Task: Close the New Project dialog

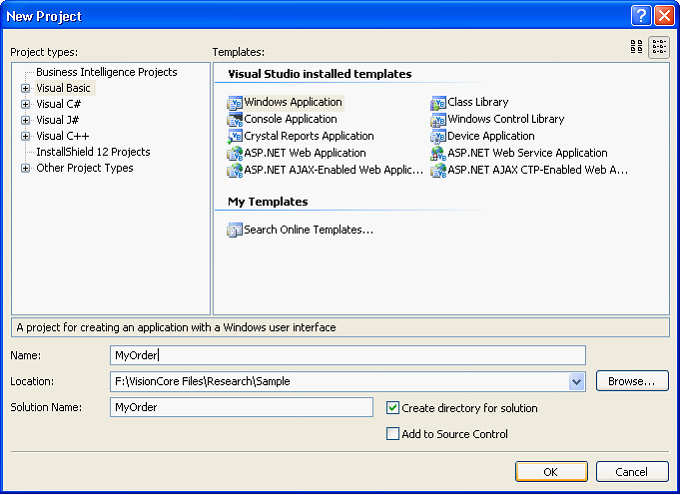Action: [x=664, y=16]
